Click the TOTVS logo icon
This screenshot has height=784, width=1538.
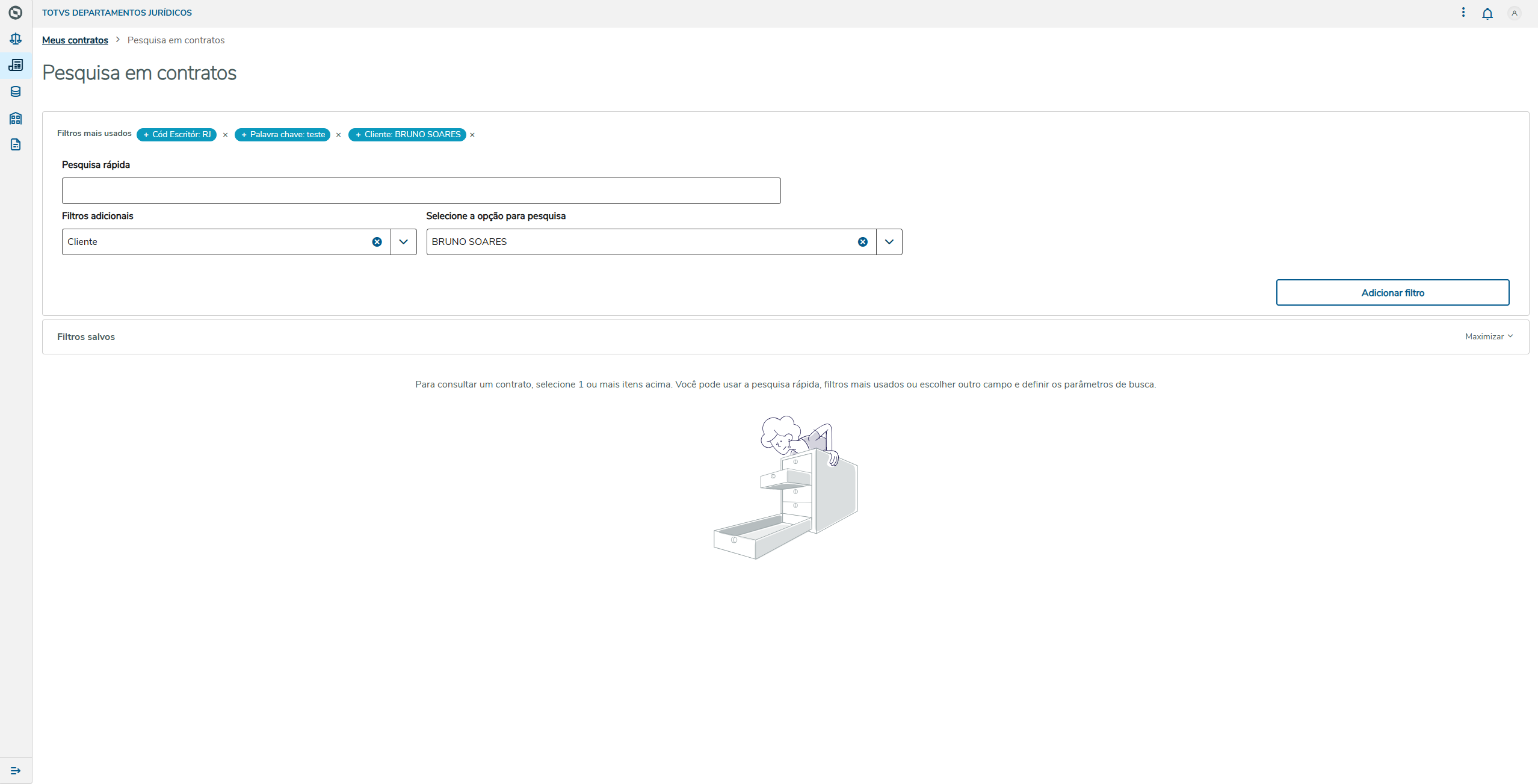pos(16,13)
